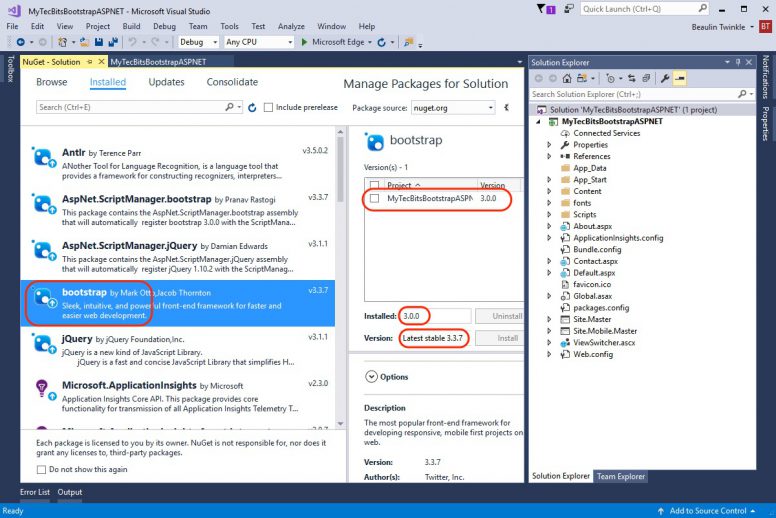This screenshot has width=776, height=518.
Task: Click the Home icon in Solution Explorer
Action: (567, 78)
